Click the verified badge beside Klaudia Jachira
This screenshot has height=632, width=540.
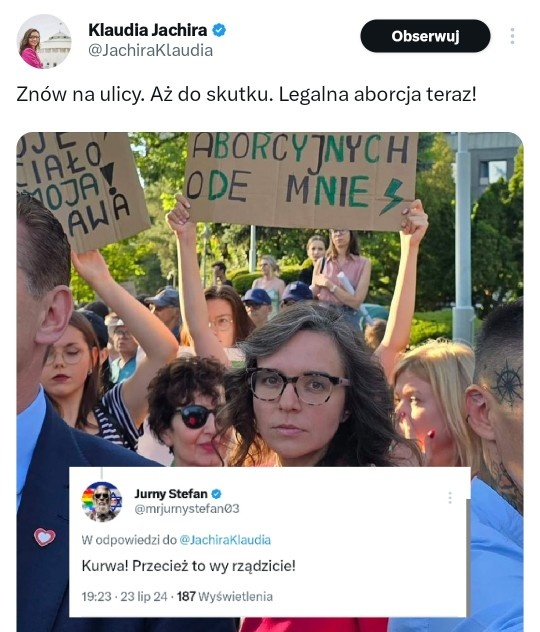[219, 30]
